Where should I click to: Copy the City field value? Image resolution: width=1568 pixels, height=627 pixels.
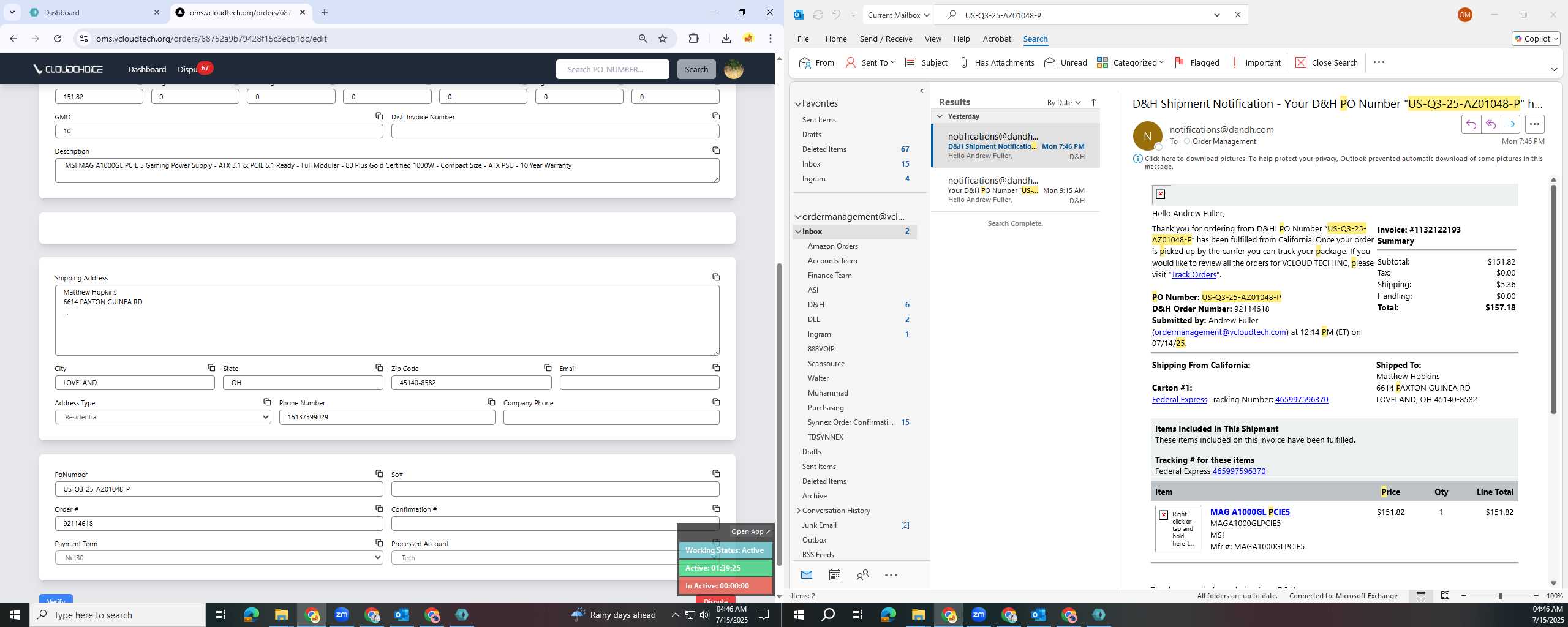211,367
